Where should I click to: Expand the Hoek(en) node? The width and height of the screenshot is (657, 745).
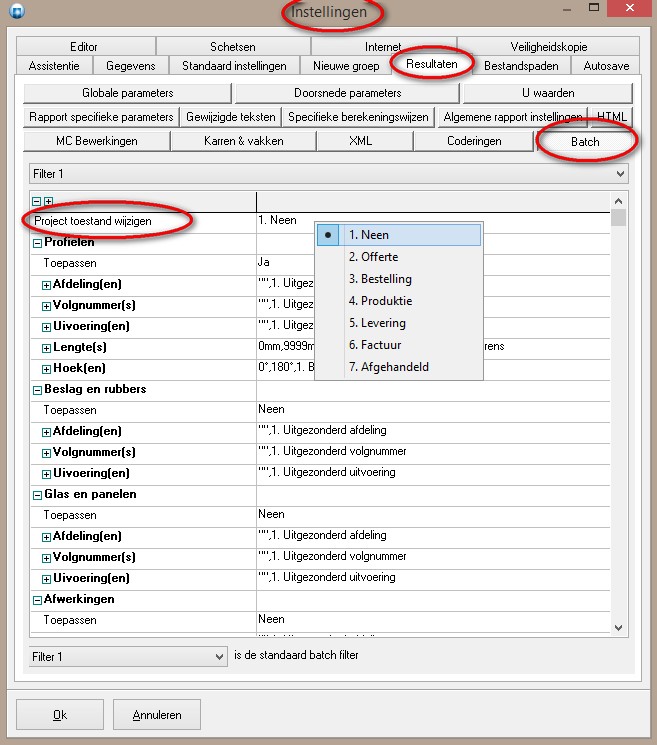coord(46,369)
